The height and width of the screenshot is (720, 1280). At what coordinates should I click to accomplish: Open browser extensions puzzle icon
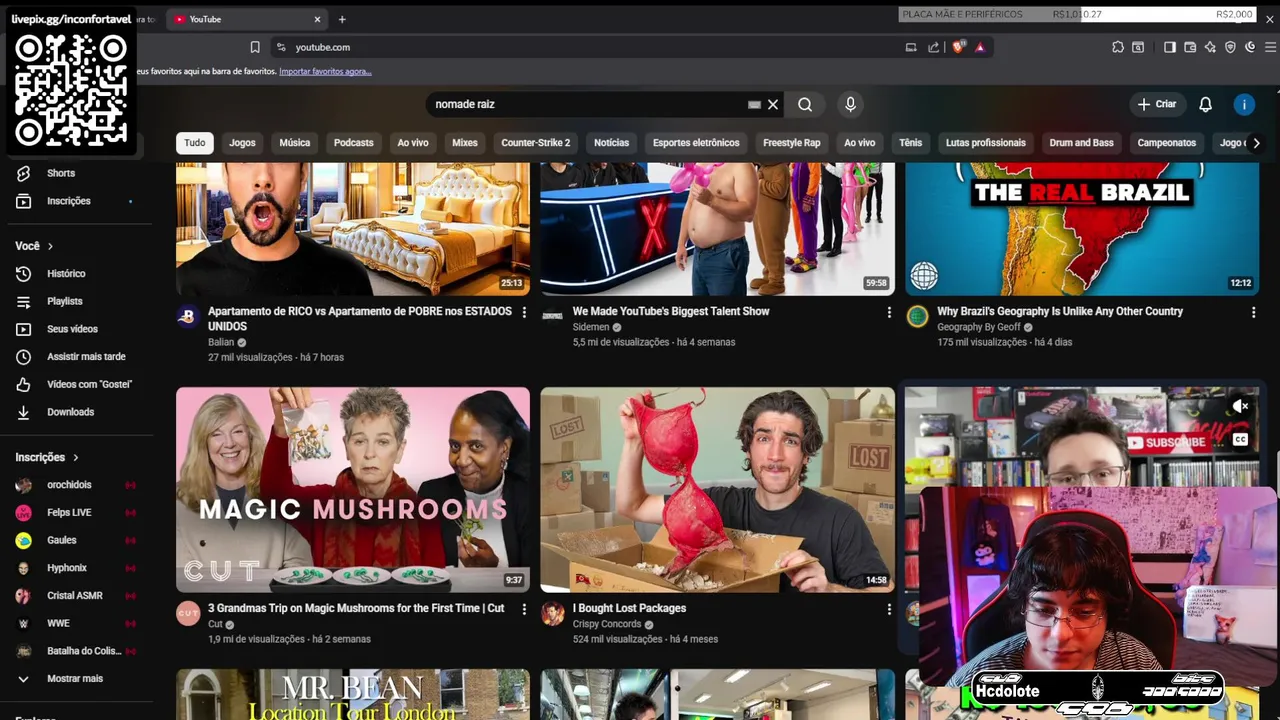(x=1118, y=47)
